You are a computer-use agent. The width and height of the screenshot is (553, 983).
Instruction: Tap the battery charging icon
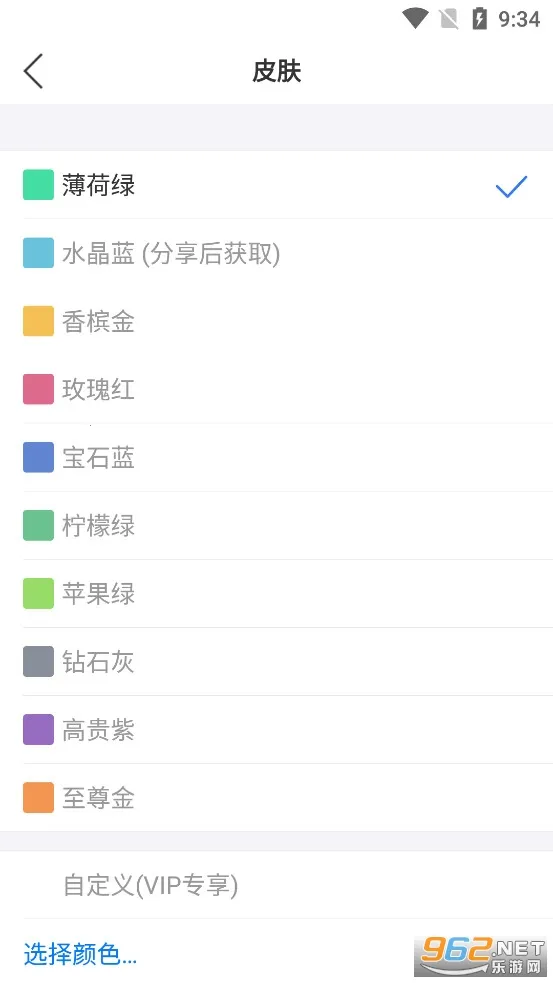(480, 18)
